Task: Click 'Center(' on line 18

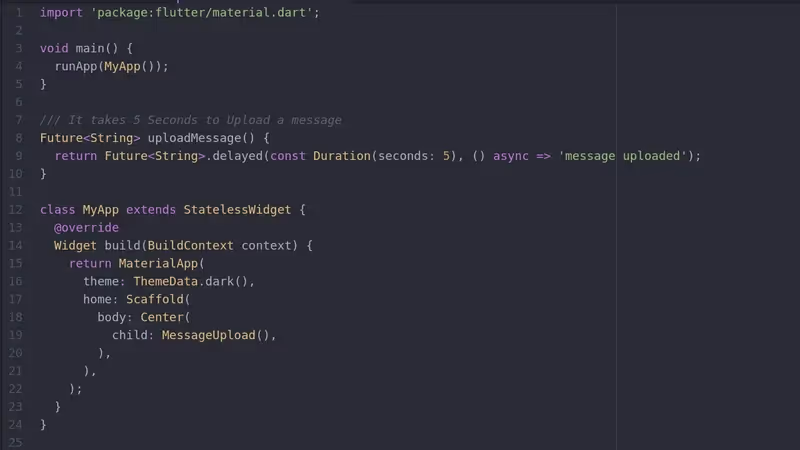Action: (x=165, y=317)
